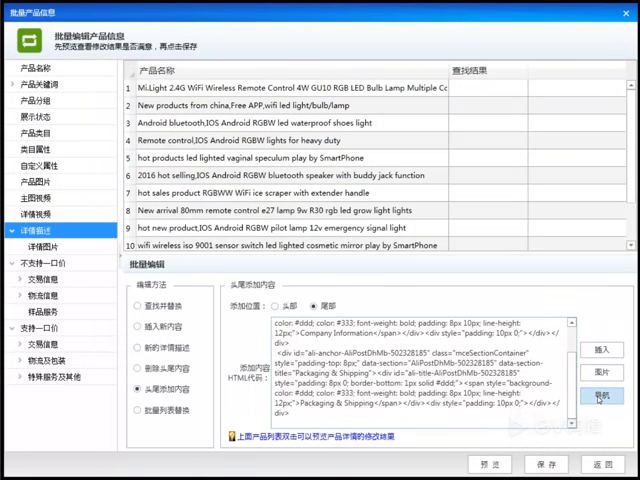
Task: Expand the 特殊服务及其他 node arrow
Action: tap(20, 377)
